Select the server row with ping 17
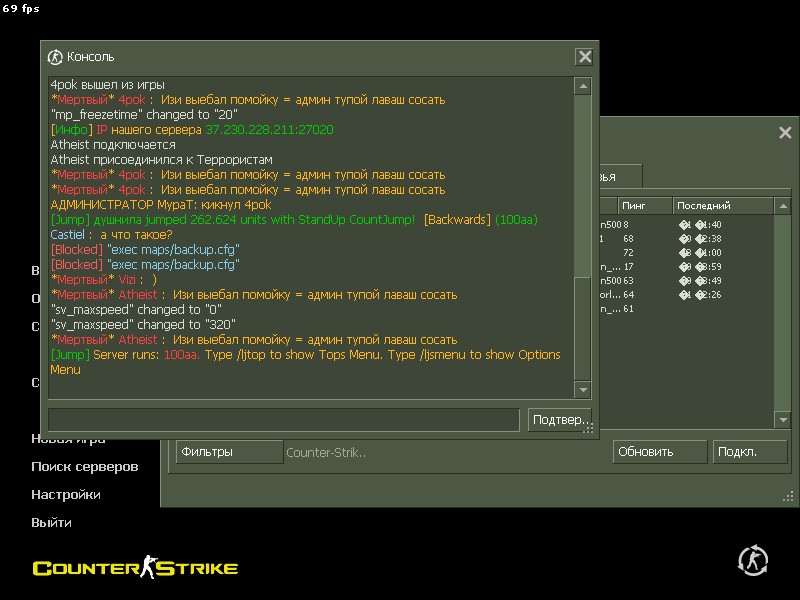The width and height of the screenshot is (800, 600). tap(686, 267)
